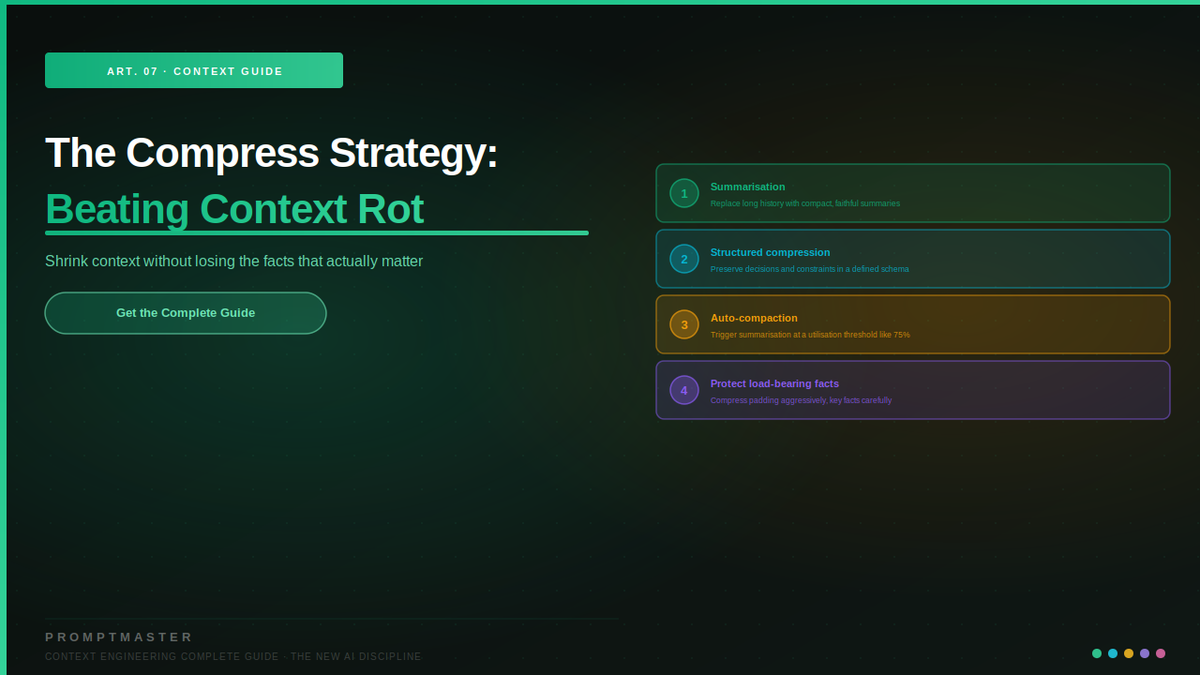Click 'Replace long history with compact, faithful summaries'
The height and width of the screenshot is (675, 1200).
tap(805, 204)
